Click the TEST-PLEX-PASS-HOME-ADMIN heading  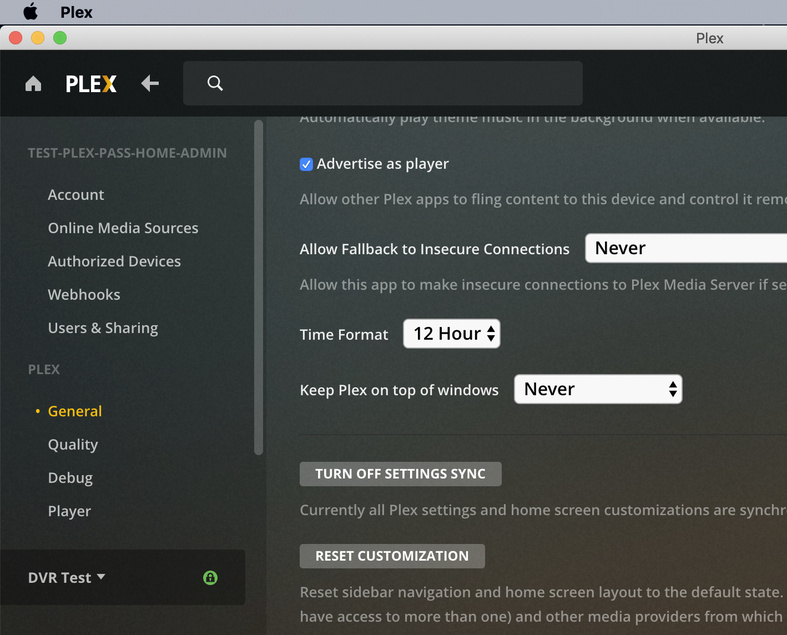[127, 153]
